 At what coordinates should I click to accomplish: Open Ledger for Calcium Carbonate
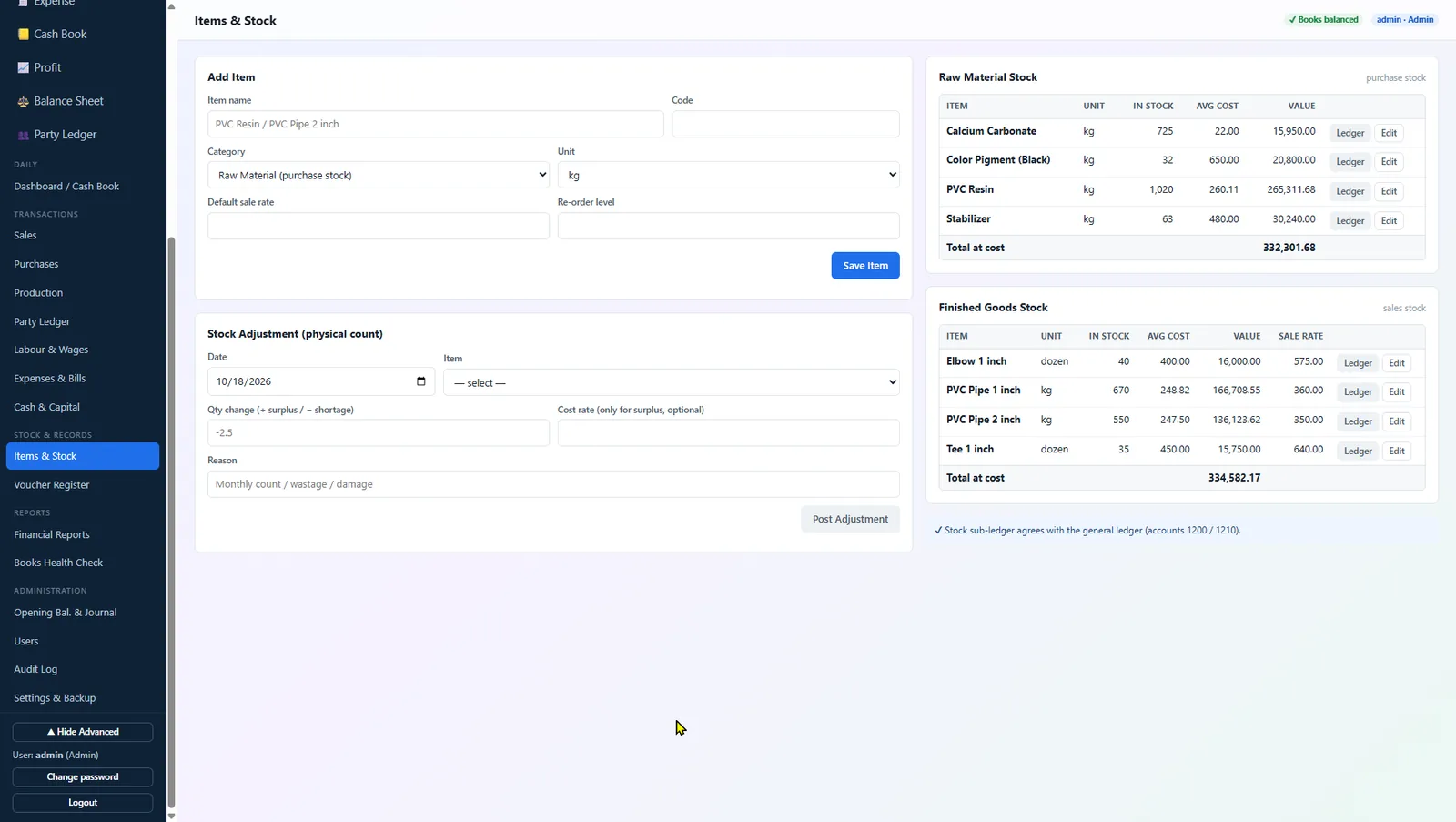(x=1350, y=133)
